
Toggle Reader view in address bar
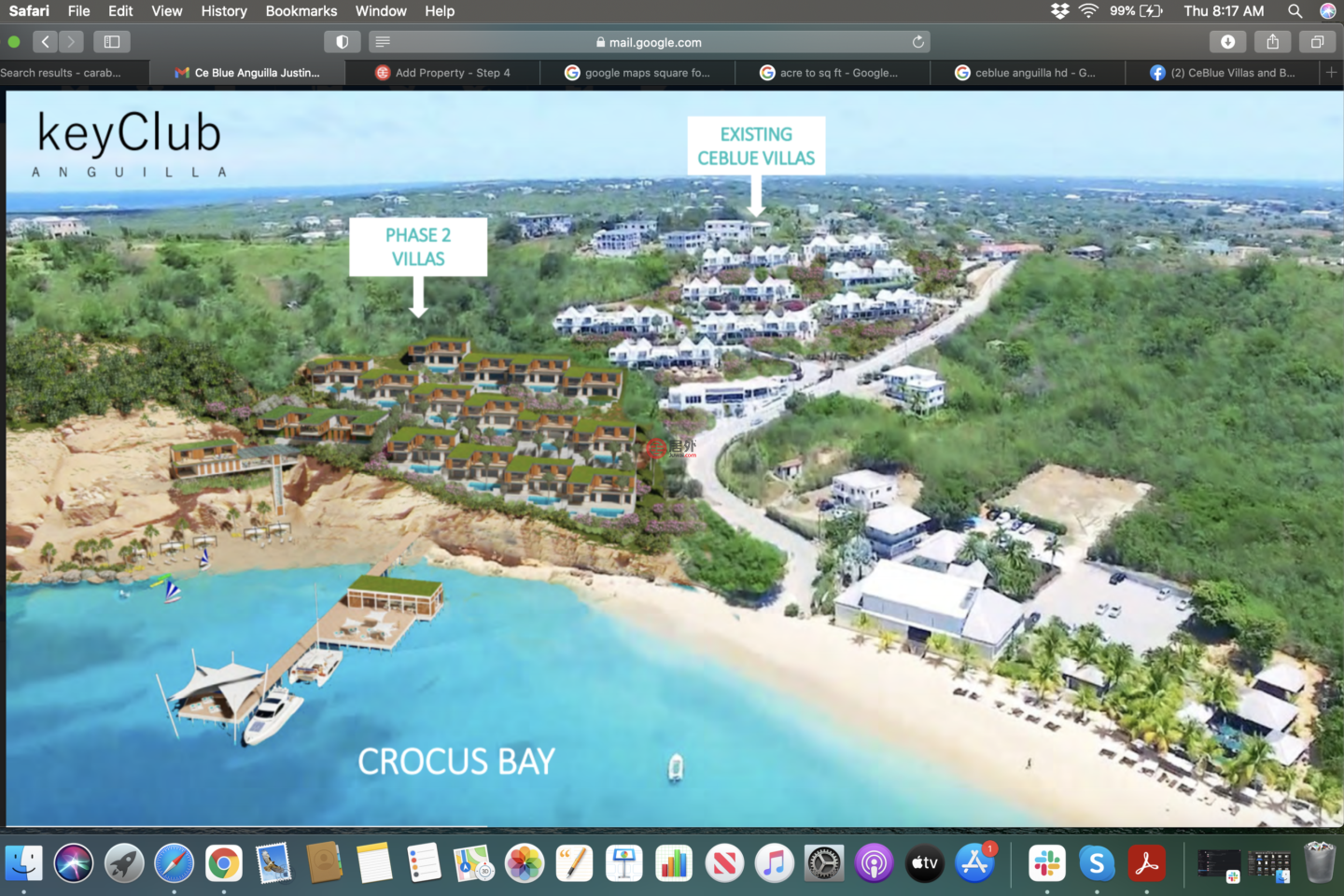click(x=383, y=42)
